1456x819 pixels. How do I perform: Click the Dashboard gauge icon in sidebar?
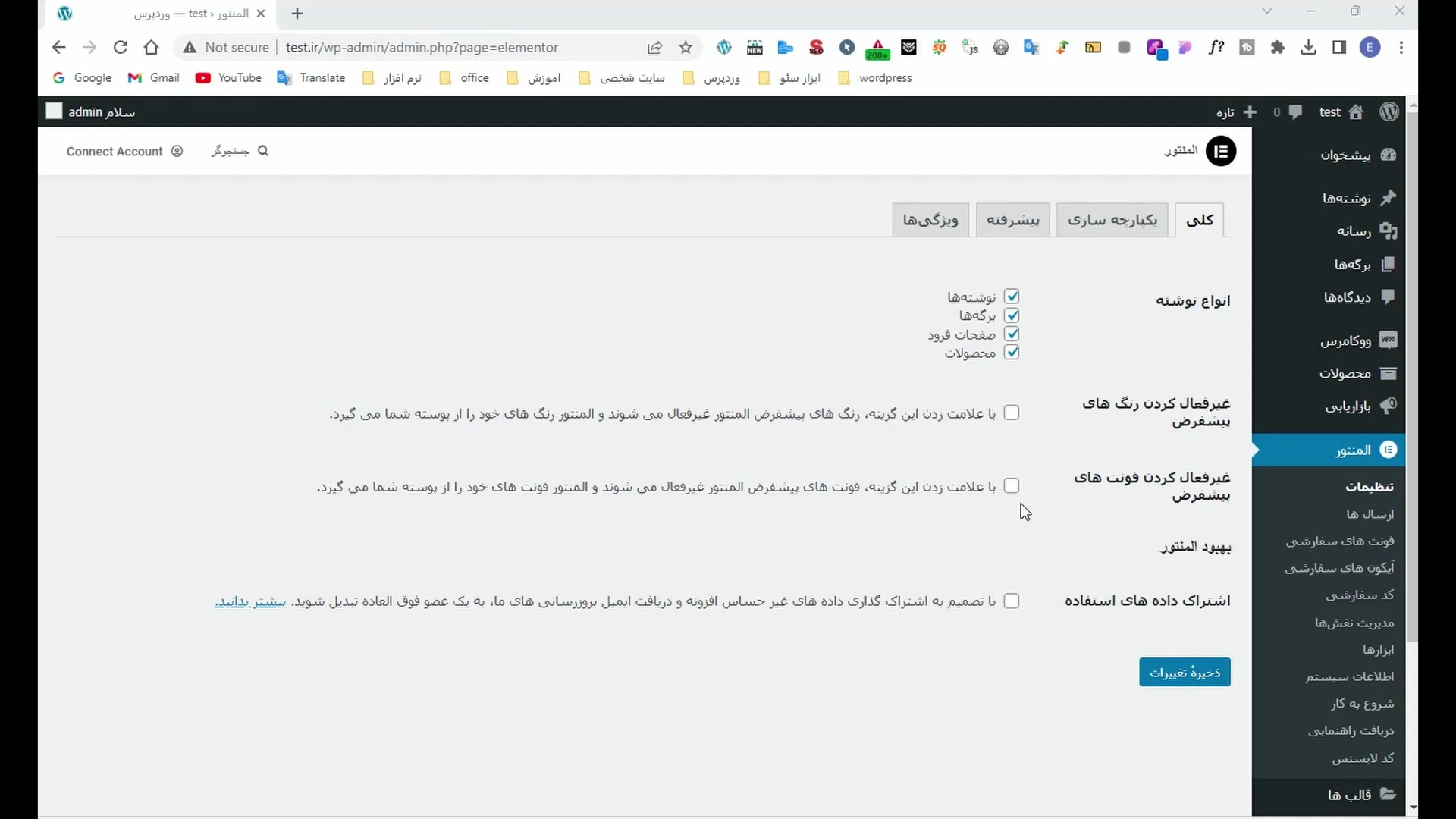[x=1388, y=155]
